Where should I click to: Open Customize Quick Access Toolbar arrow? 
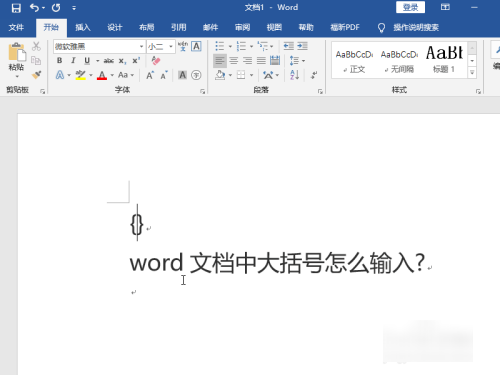[74, 8]
